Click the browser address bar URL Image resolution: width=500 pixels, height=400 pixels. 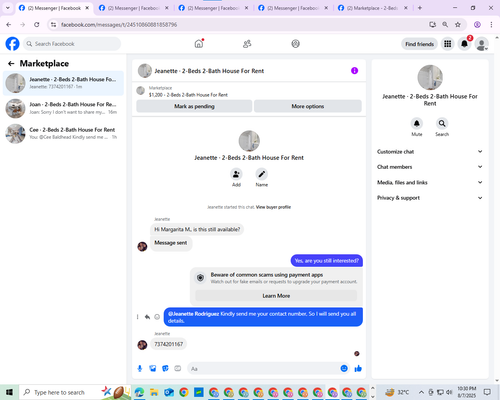coord(119,25)
